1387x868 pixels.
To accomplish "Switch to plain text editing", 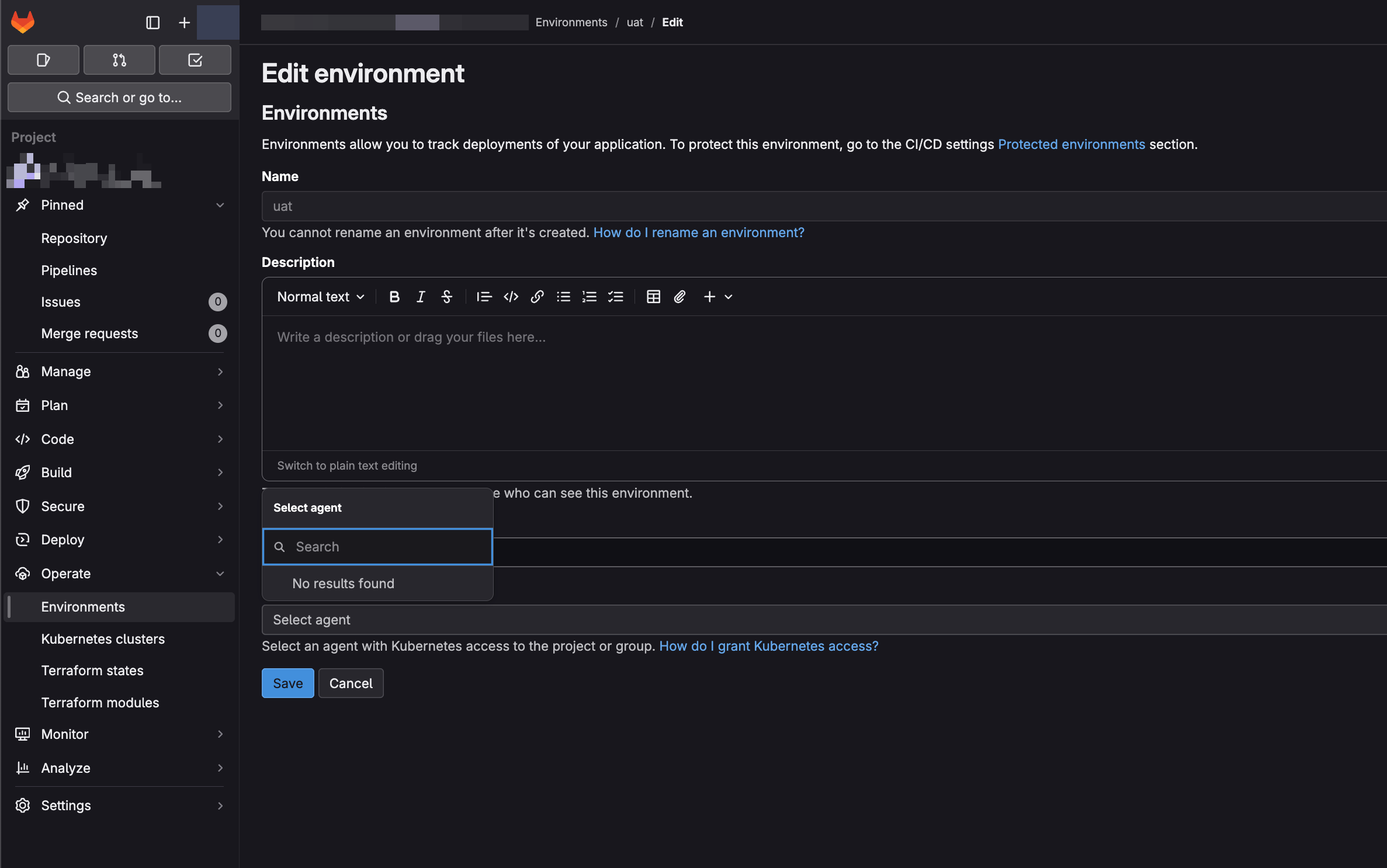I will (347, 466).
